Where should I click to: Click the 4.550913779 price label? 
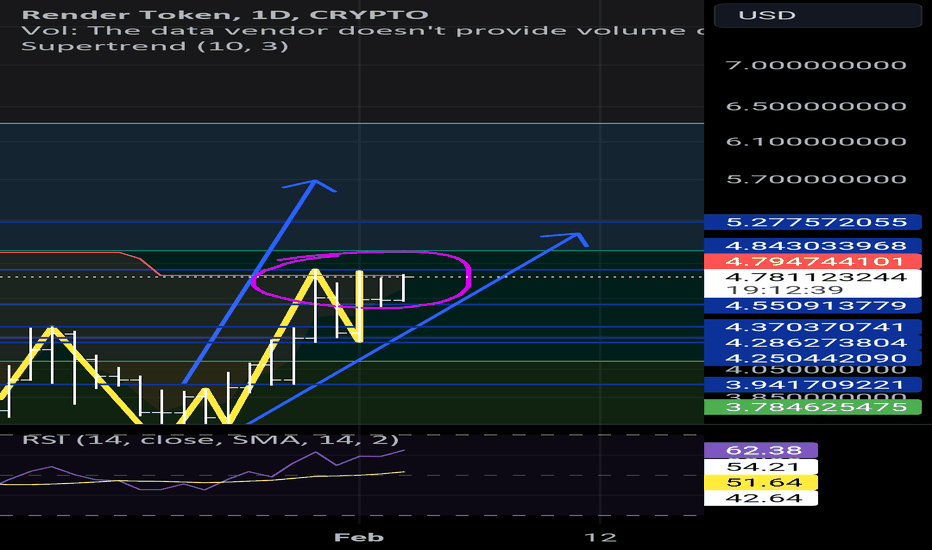(x=813, y=306)
